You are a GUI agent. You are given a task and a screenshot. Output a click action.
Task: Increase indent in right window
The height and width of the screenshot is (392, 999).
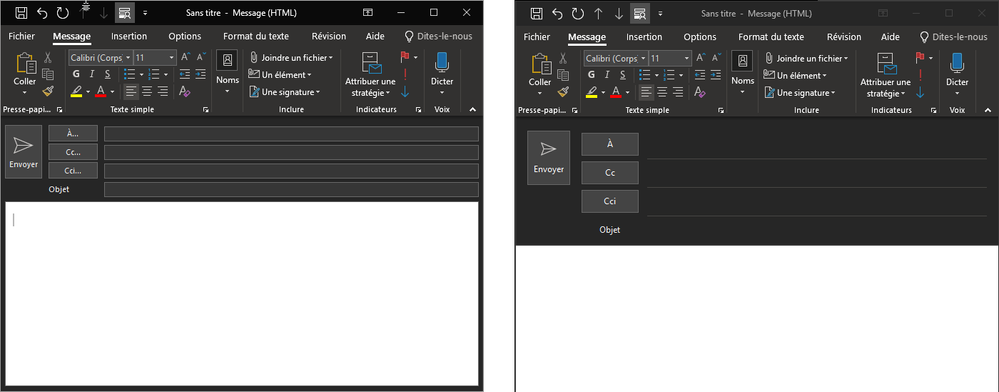(x=715, y=75)
